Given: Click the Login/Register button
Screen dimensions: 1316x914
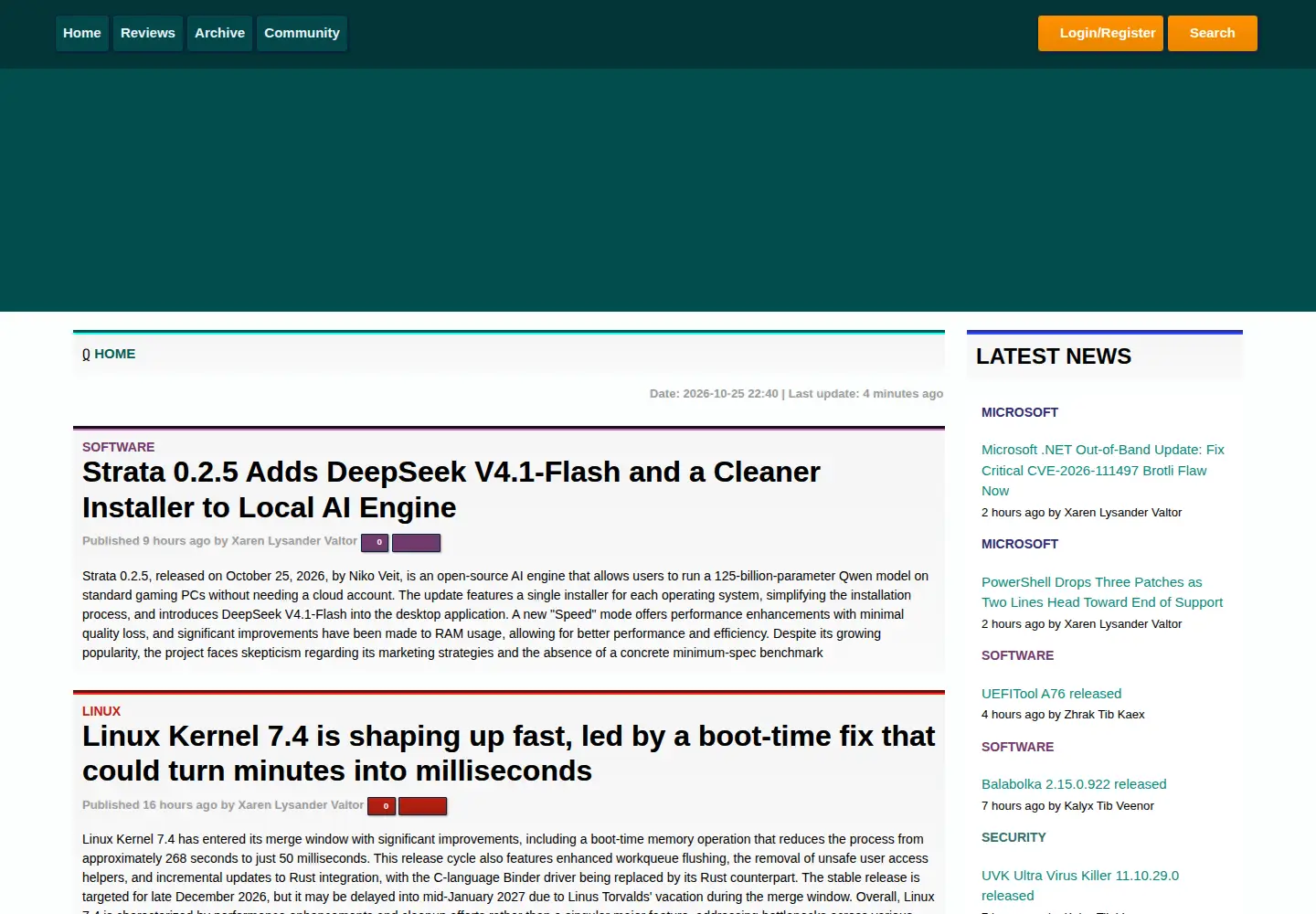Looking at the screenshot, I should [1100, 33].
